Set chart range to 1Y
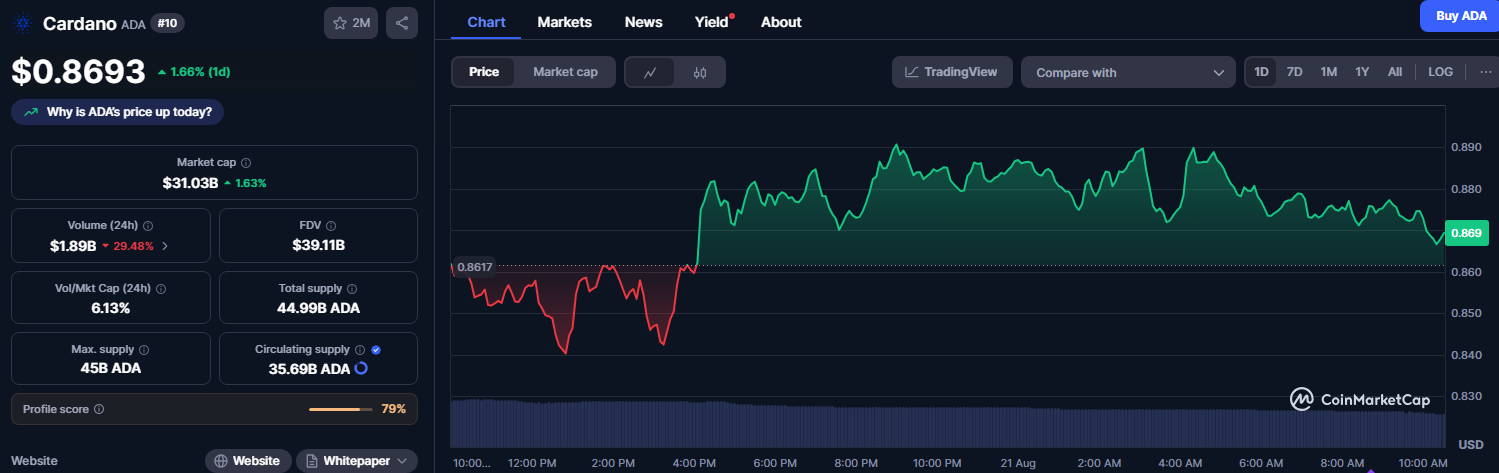Screen dimensions: 1499x473 [x=1362, y=72]
